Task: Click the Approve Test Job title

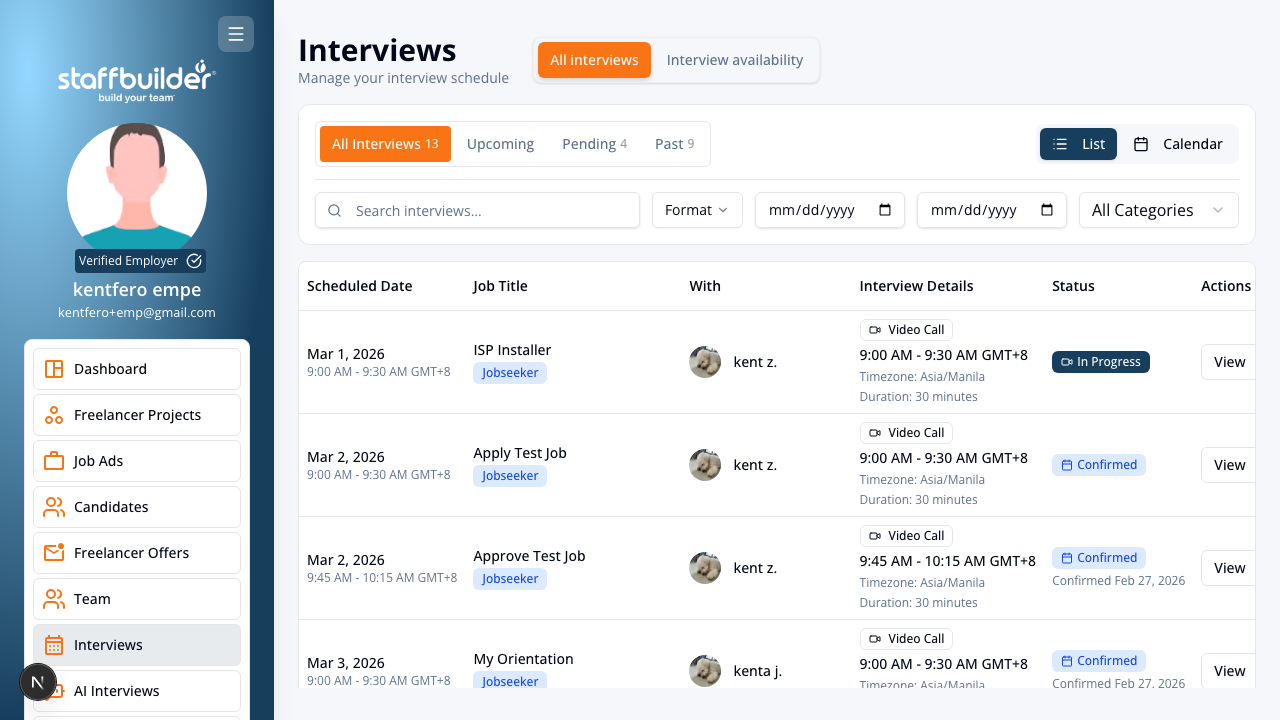Action: [x=529, y=556]
